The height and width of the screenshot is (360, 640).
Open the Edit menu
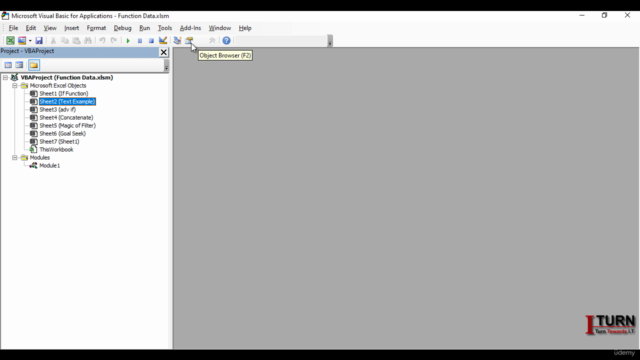coord(31,28)
